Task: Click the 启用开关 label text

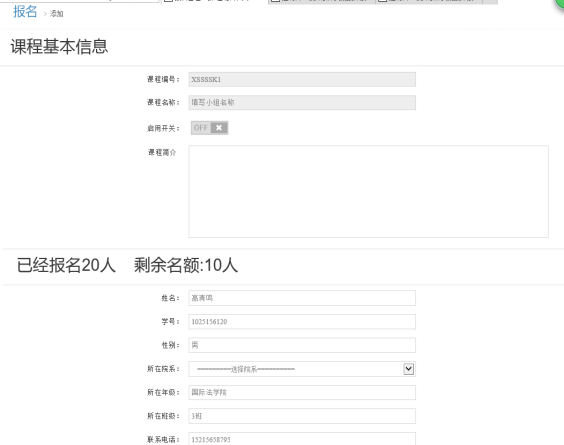Action: tap(163, 128)
